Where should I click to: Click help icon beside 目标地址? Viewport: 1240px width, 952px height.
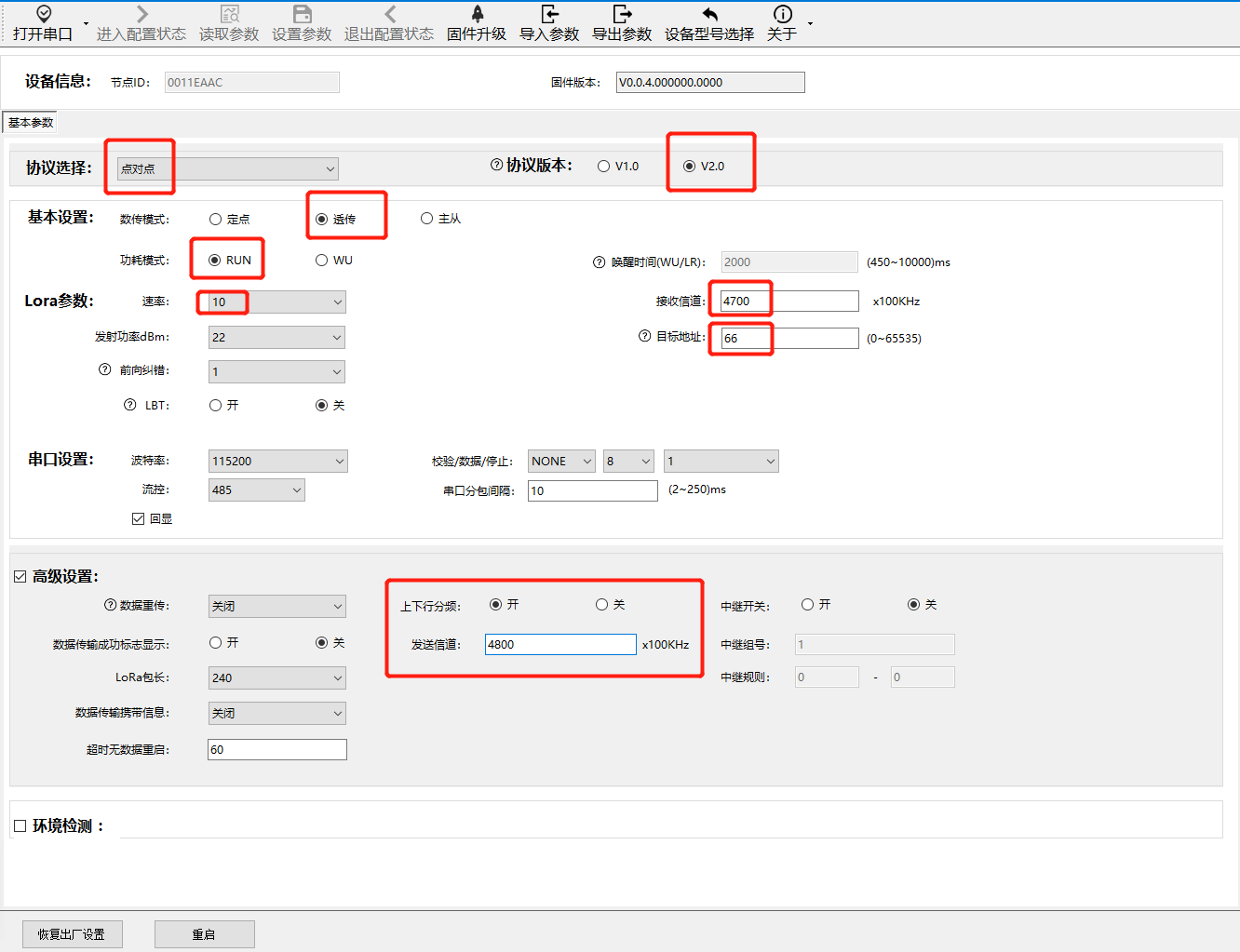click(x=644, y=336)
